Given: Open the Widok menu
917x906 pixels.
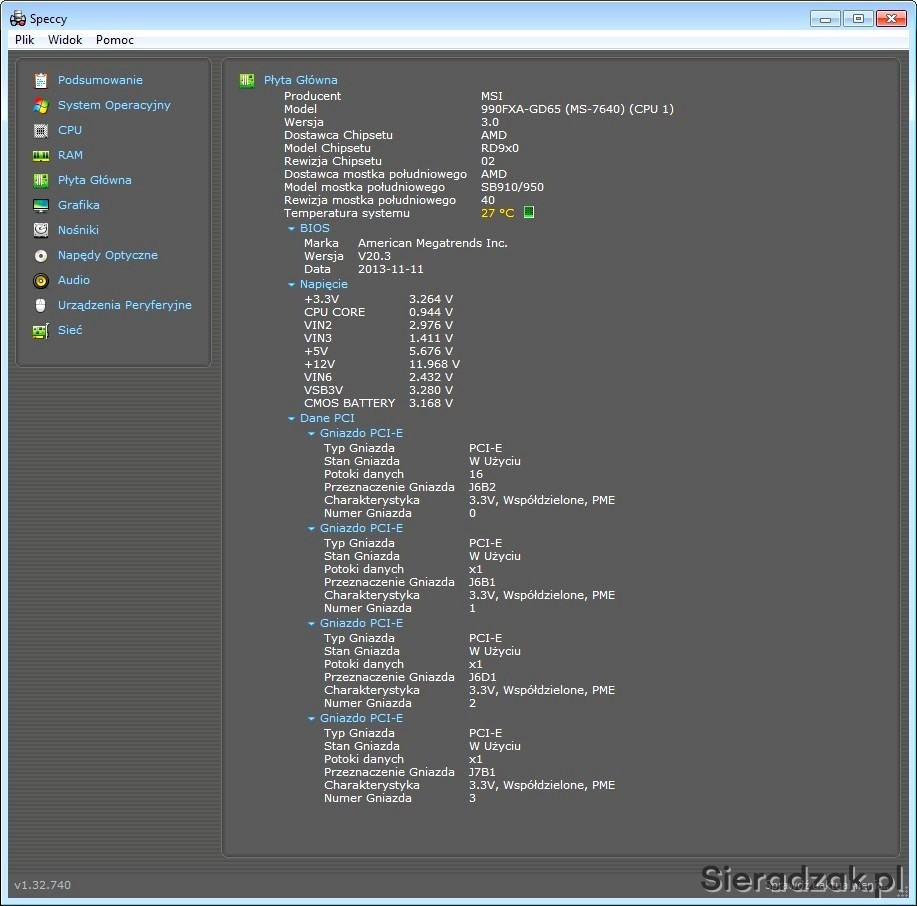Looking at the screenshot, I should tap(65, 40).
